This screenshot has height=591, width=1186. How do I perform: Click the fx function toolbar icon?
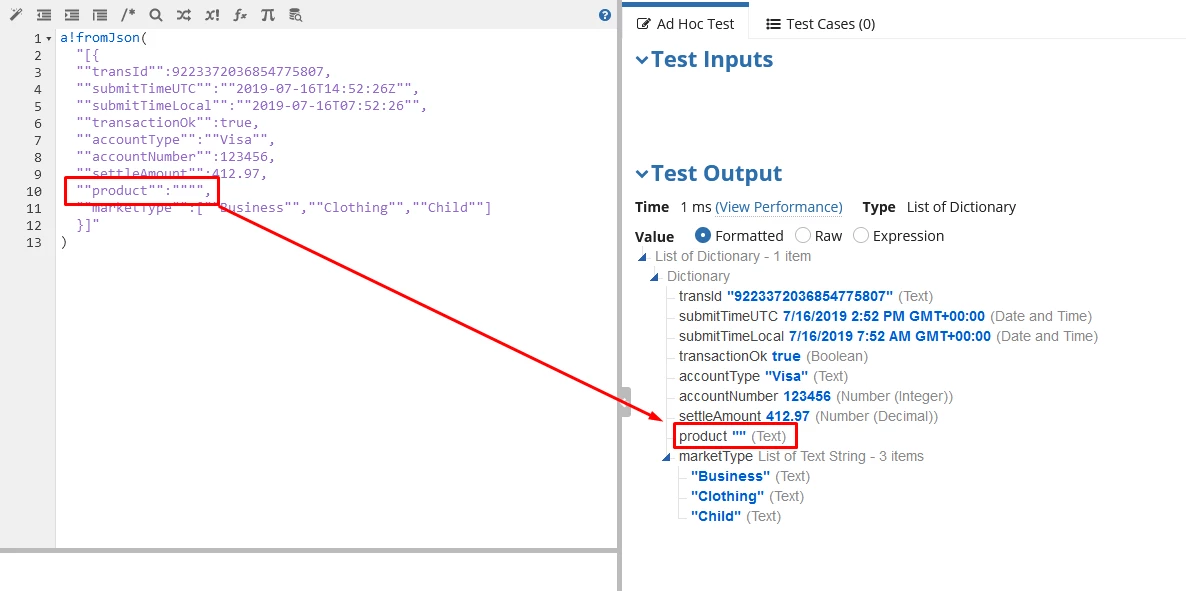[x=240, y=14]
